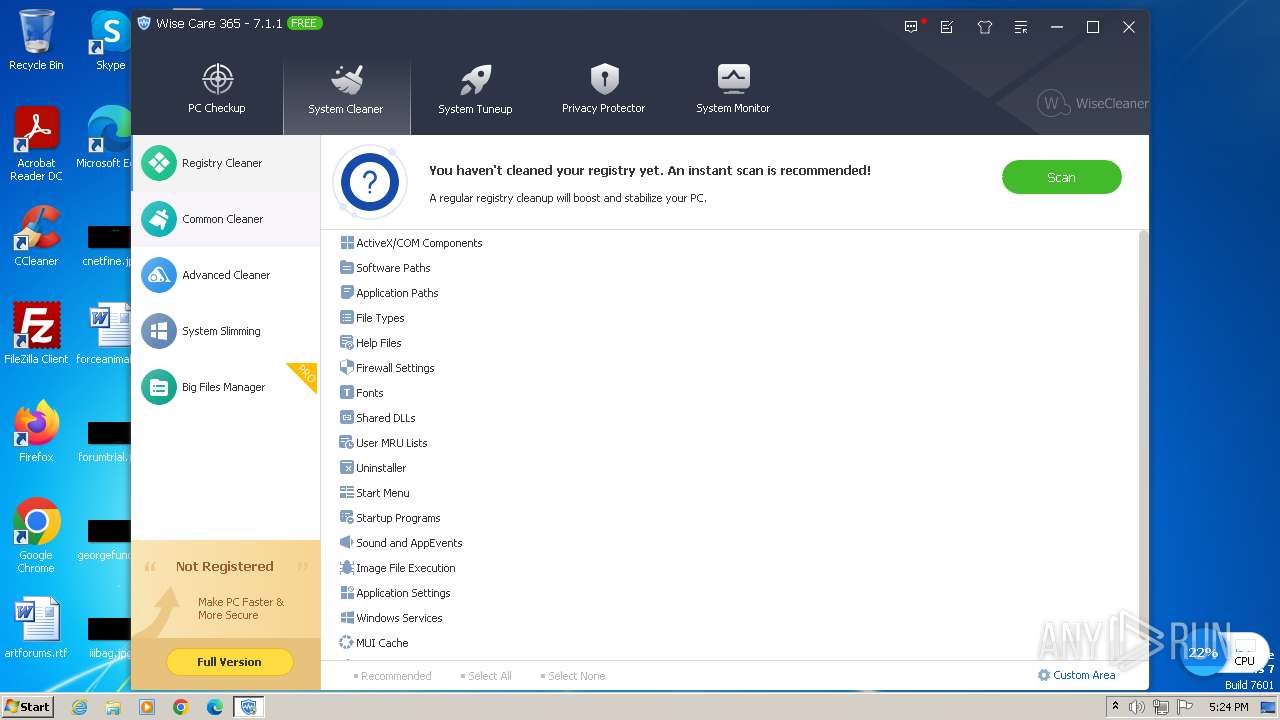Click the Windows Services icon

[347, 618]
